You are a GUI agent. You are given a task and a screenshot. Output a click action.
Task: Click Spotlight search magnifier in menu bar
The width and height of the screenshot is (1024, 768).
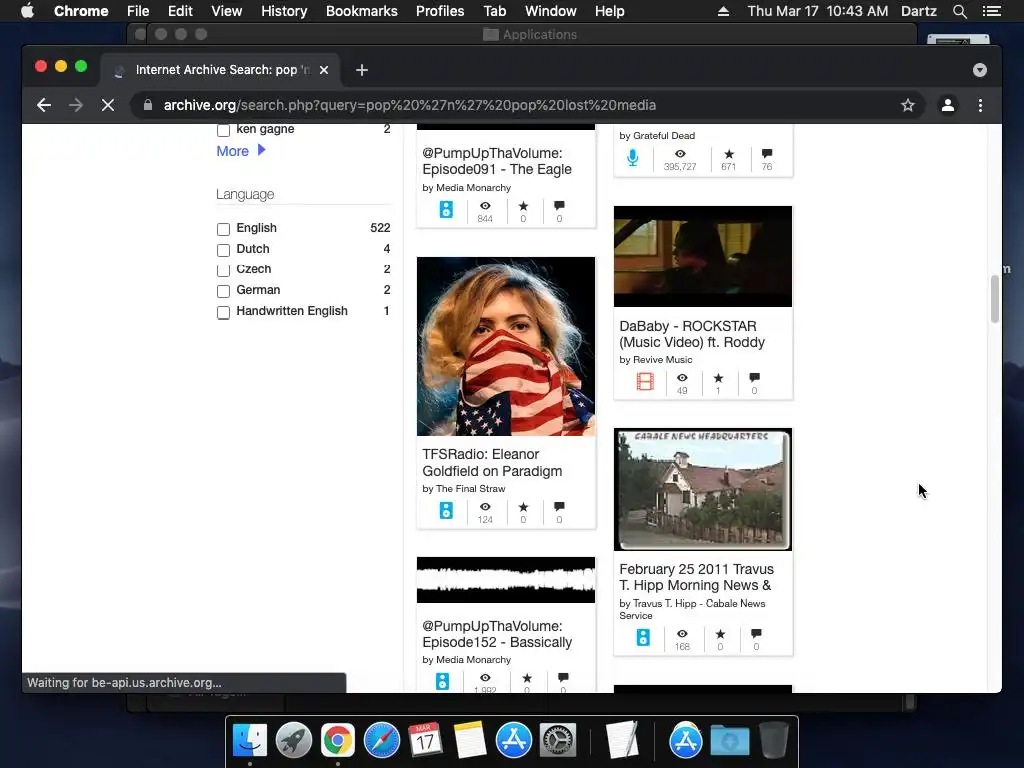[959, 11]
